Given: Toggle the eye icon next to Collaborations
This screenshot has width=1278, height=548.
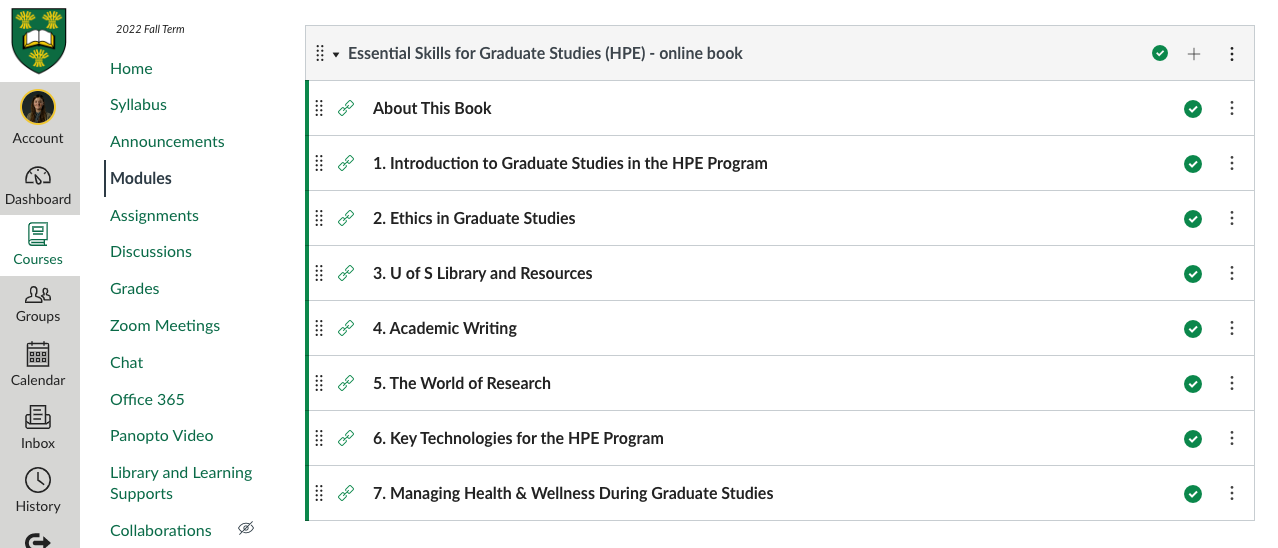Looking at the screenshot, I should (246, 528).
